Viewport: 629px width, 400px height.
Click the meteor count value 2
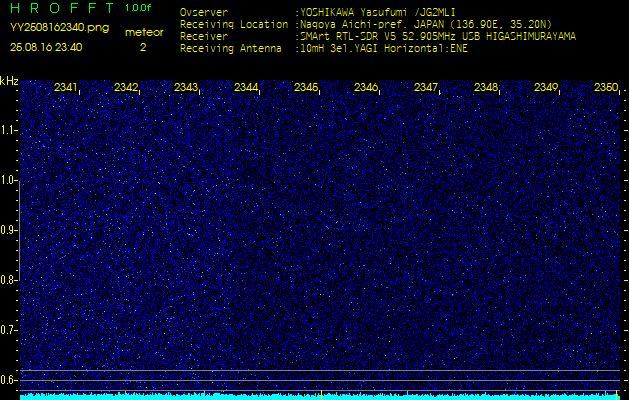coord(143,47)
